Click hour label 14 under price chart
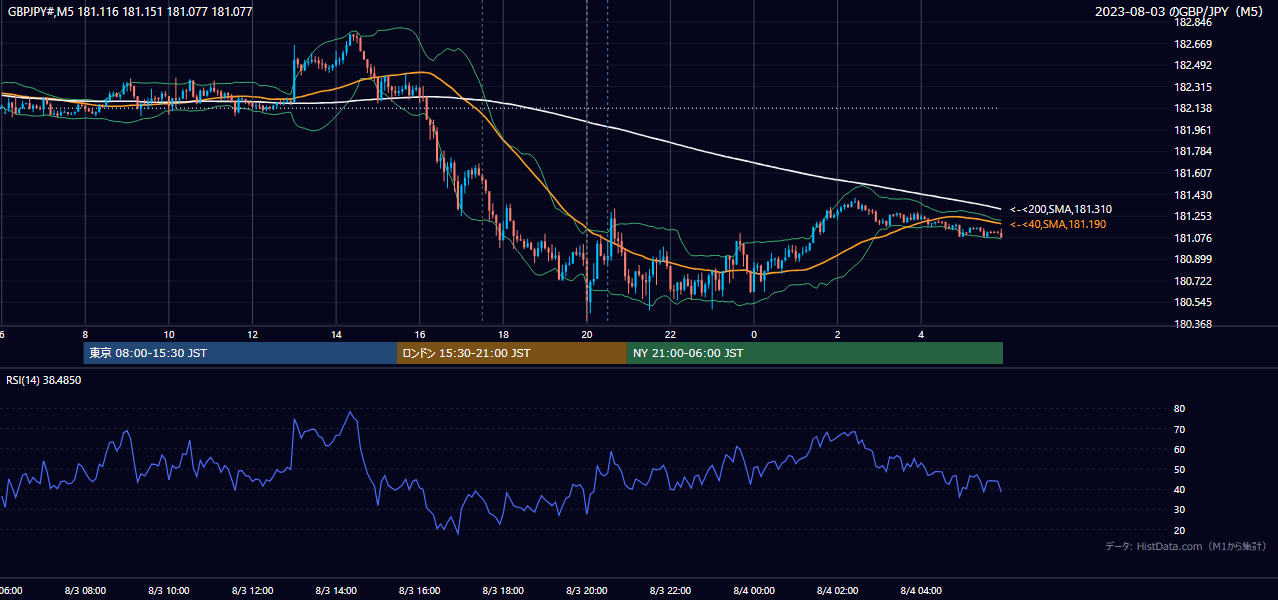 pos(336,335)
